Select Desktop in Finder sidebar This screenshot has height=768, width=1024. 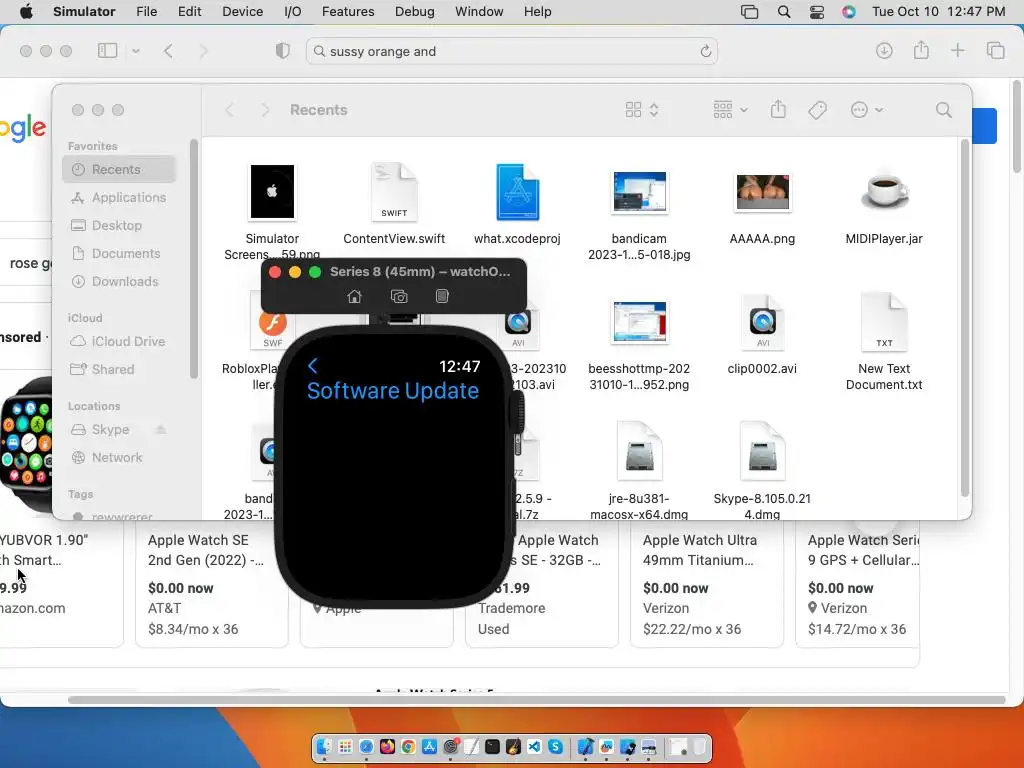(120, 225)
